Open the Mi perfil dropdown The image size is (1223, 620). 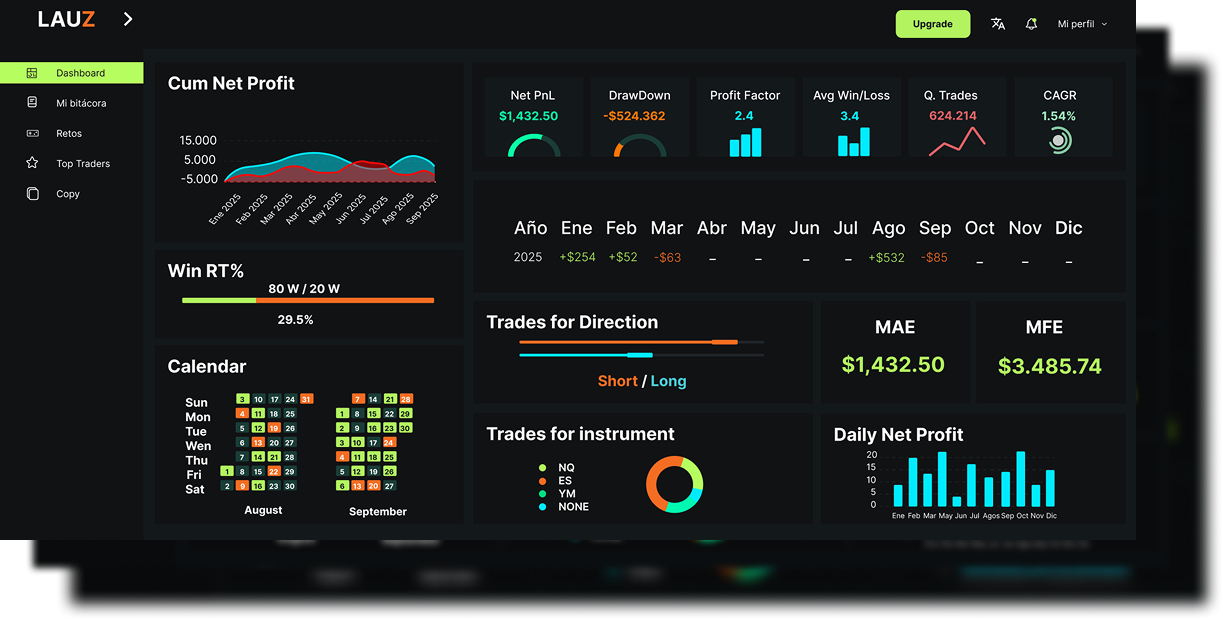pyautogui.click(x=1081, y=23)
